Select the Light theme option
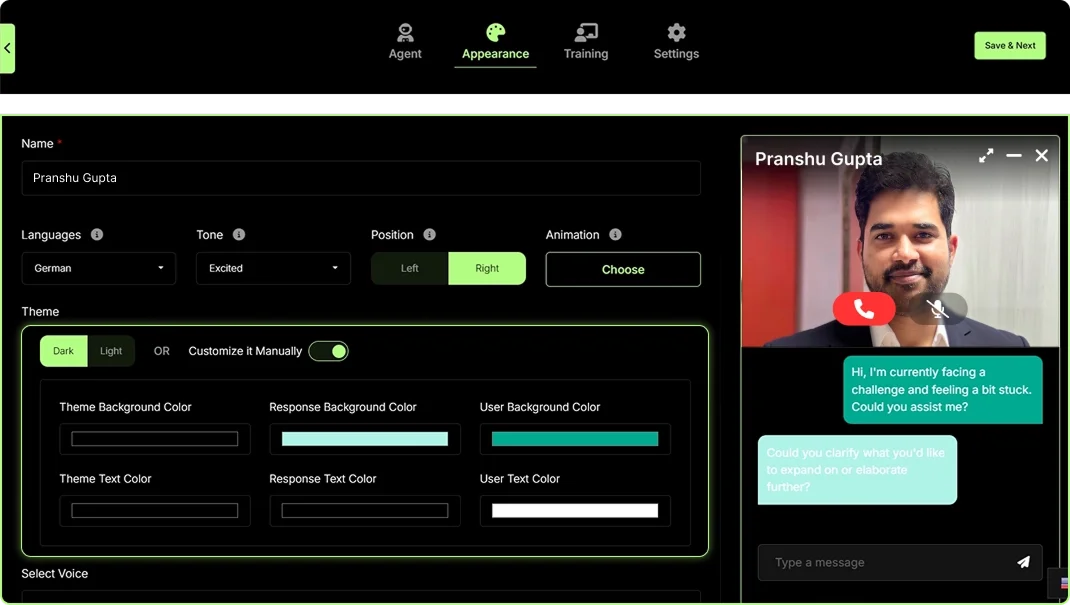Screen dimensions: 1070x605 (x=111, y=351)
